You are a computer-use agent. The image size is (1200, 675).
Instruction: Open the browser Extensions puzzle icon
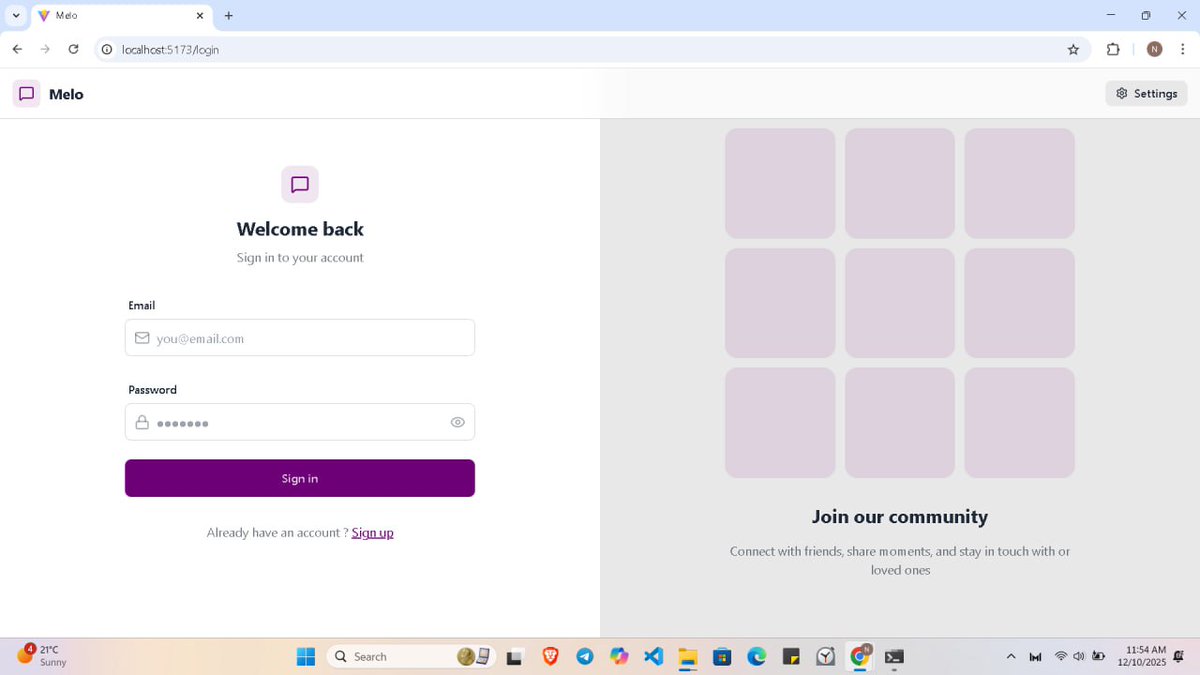coord(1113,49)
